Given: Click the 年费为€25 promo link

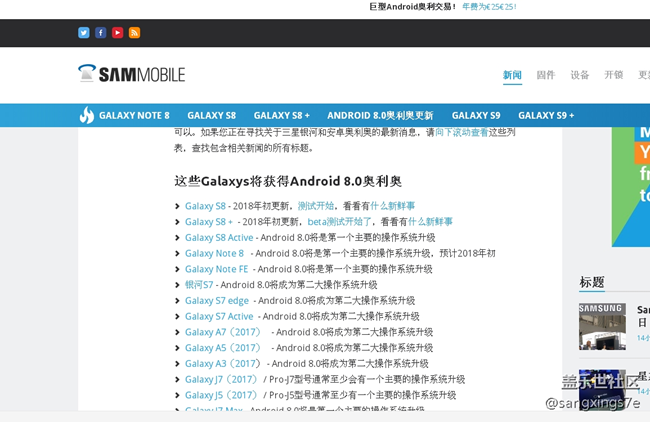Looking at the screenshot, I should [489, 7].
